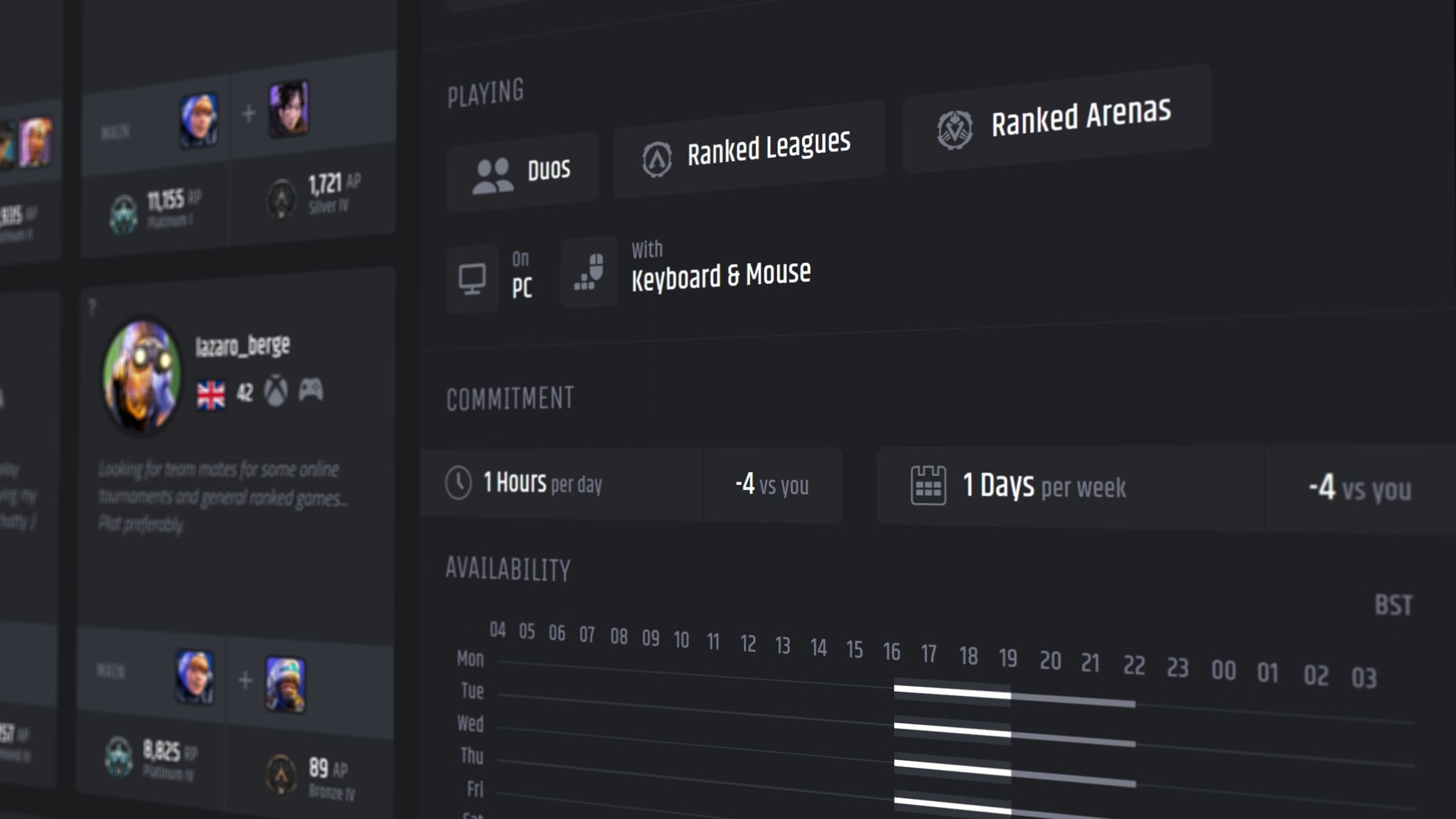Click the BST timezone label
Viewport: 1456px width, 819px height.
1393,606
